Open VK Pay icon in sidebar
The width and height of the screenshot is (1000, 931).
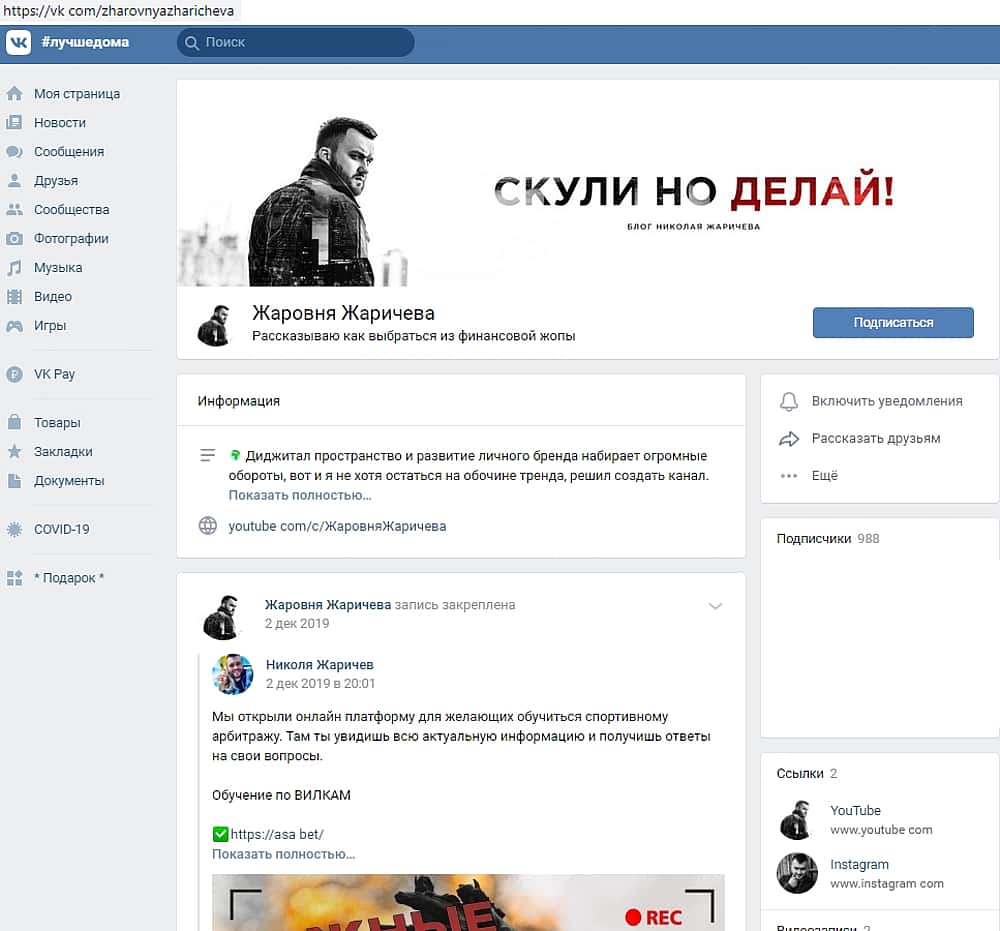tap(14, 374)
